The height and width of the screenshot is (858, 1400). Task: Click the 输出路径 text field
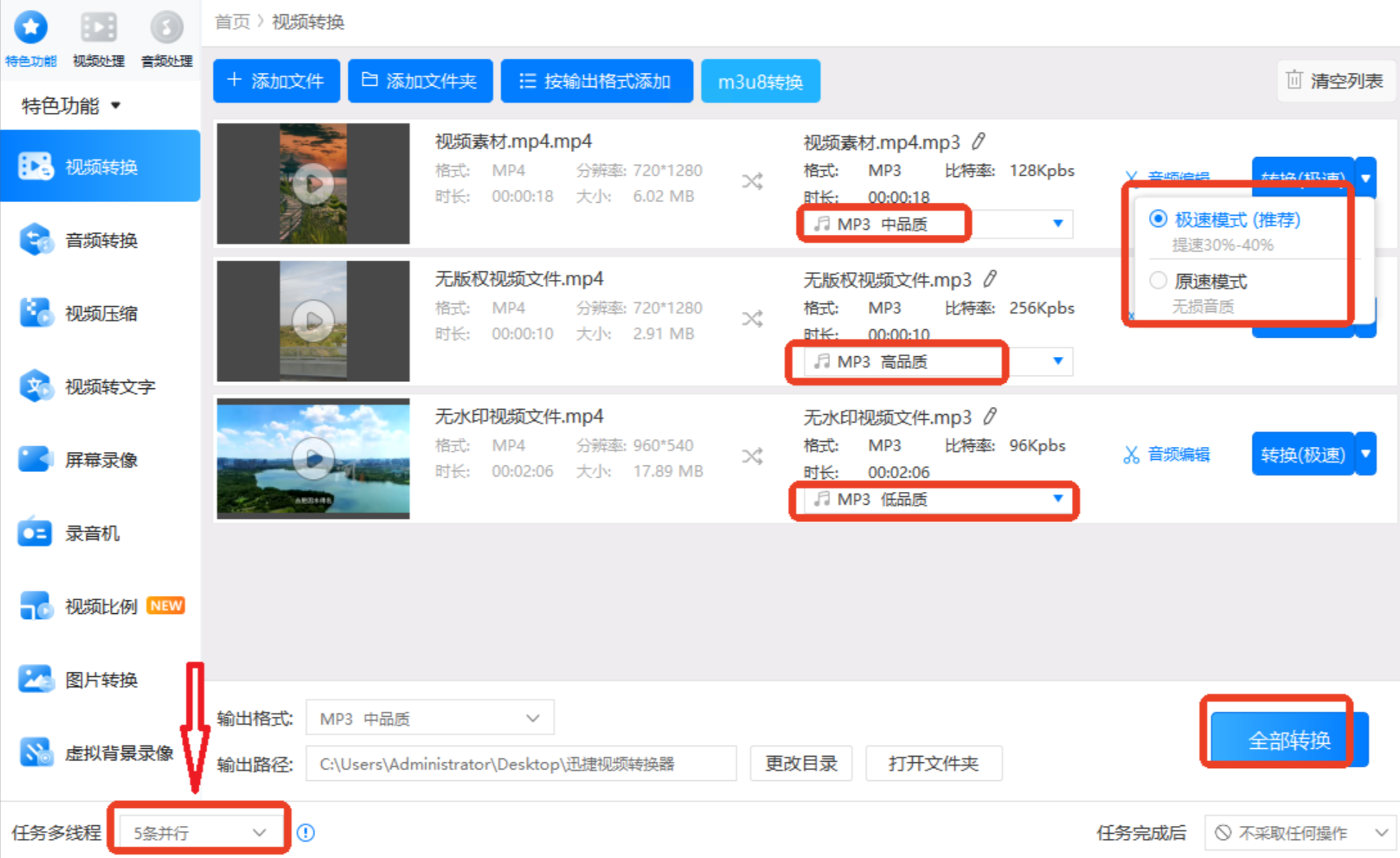520,764
